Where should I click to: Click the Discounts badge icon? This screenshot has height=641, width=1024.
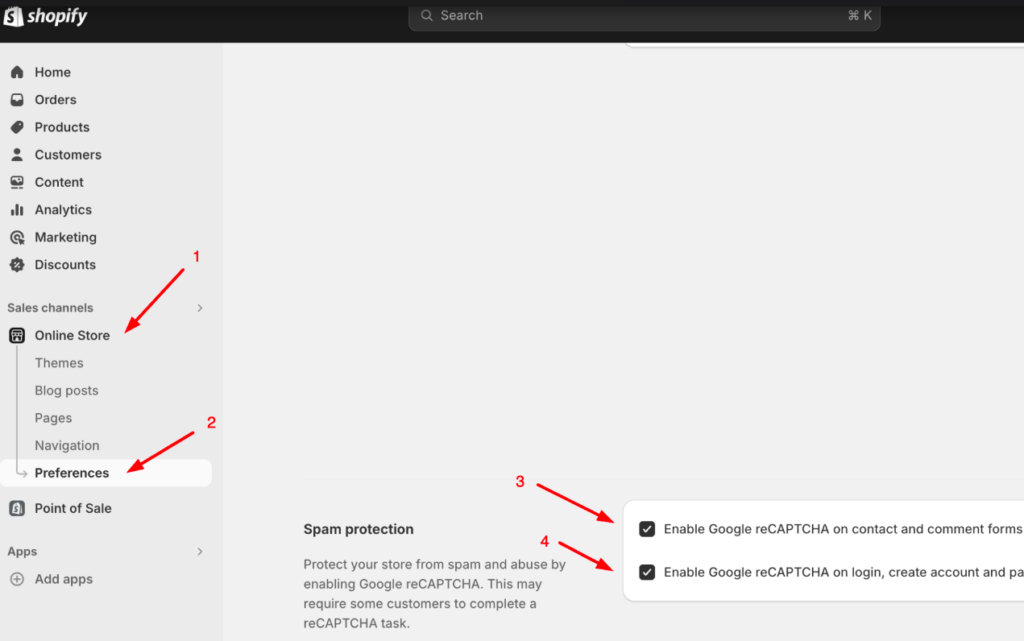(x=17, y=264)
